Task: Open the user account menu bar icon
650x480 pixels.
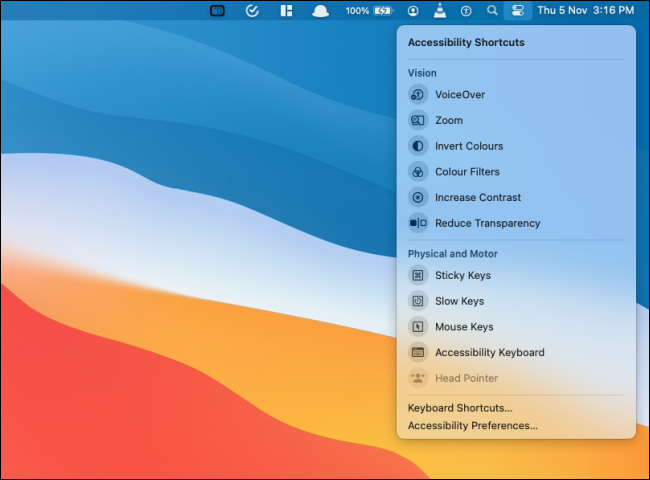Action: tap(413, 11)
